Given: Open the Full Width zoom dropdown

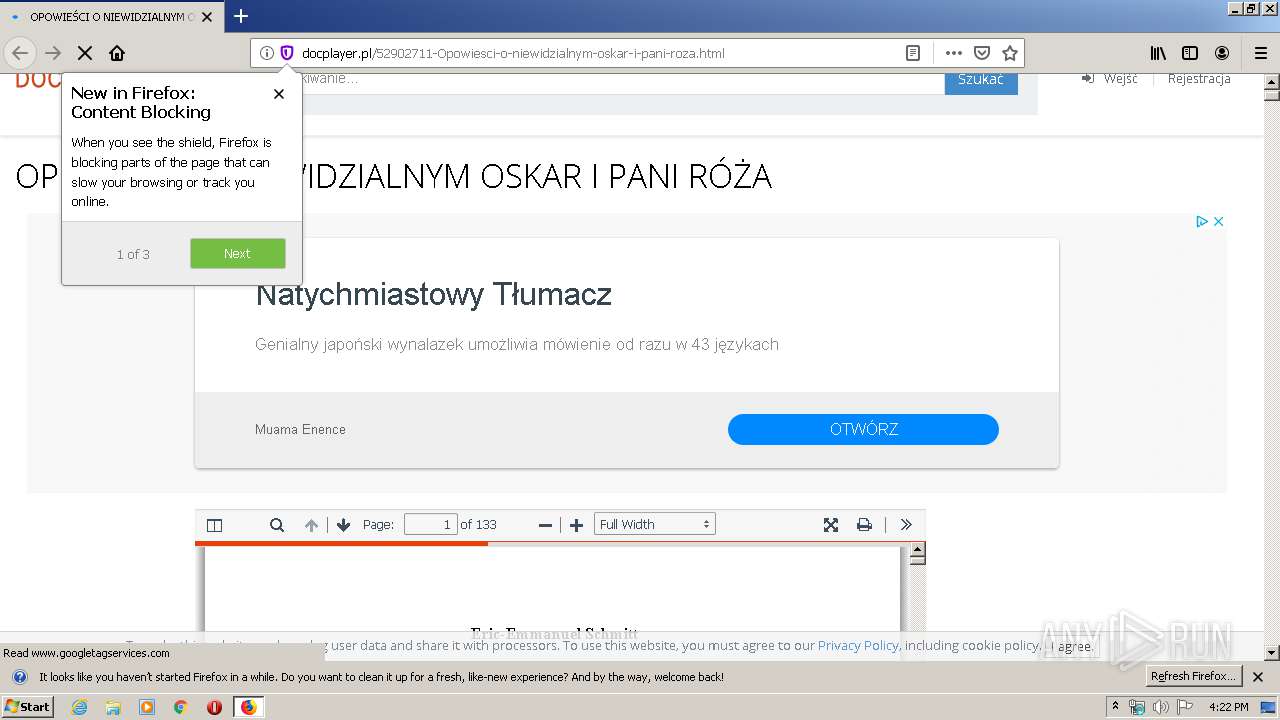Looking at the screenshot, I should (x=655, y=524).
